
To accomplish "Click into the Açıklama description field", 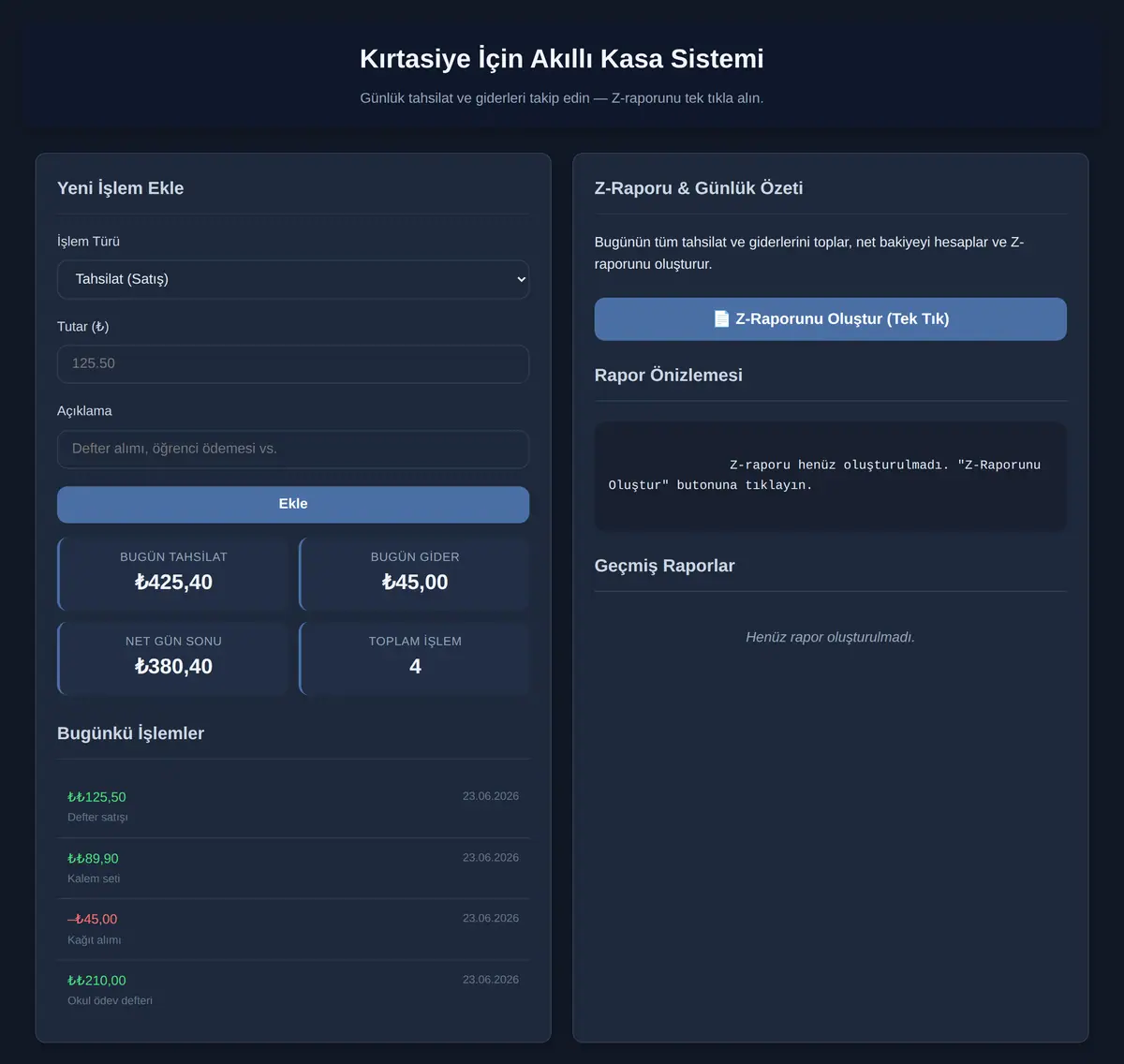I will (293, 449).
